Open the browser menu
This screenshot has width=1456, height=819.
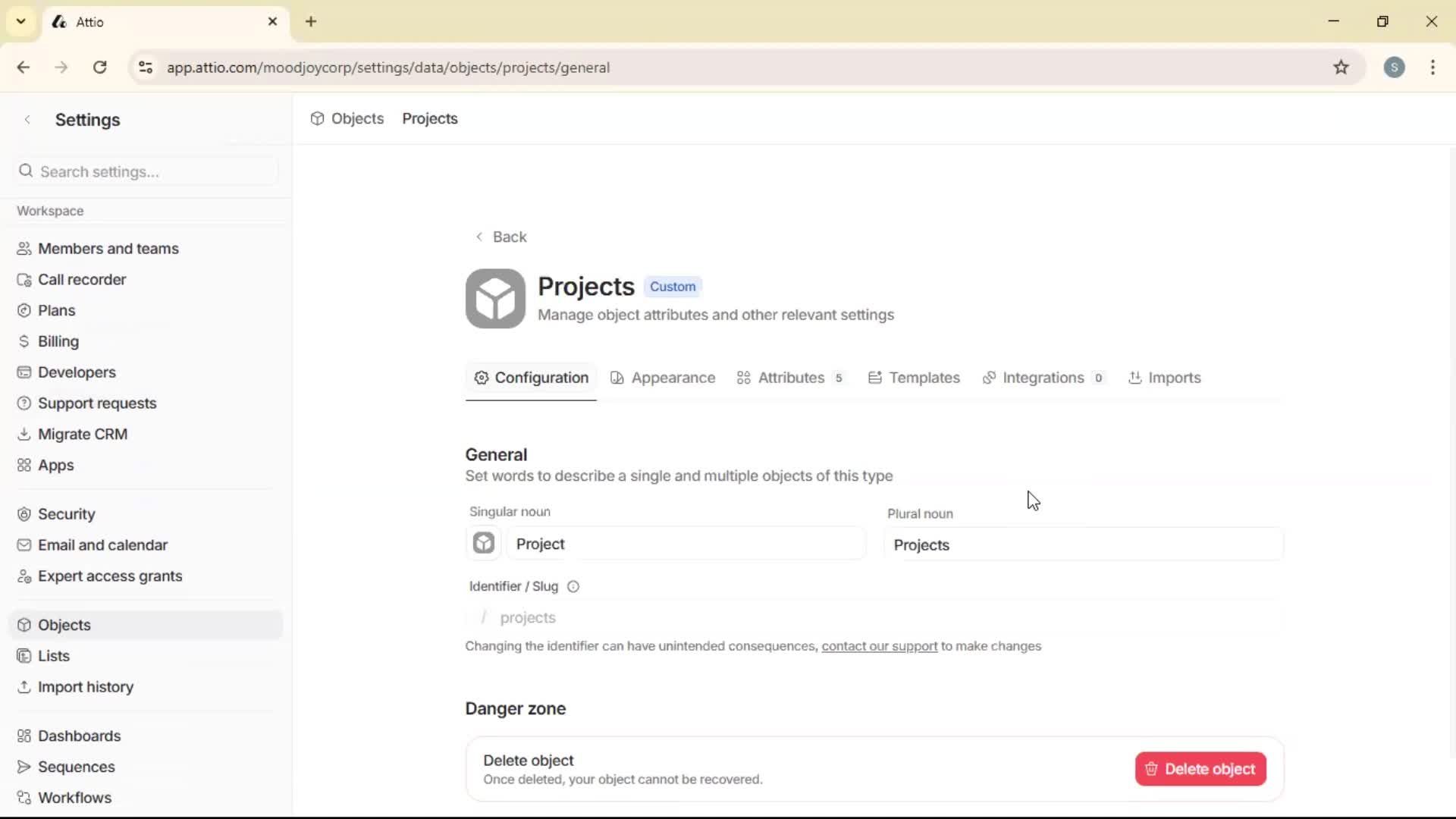[x=1432, y=67]
